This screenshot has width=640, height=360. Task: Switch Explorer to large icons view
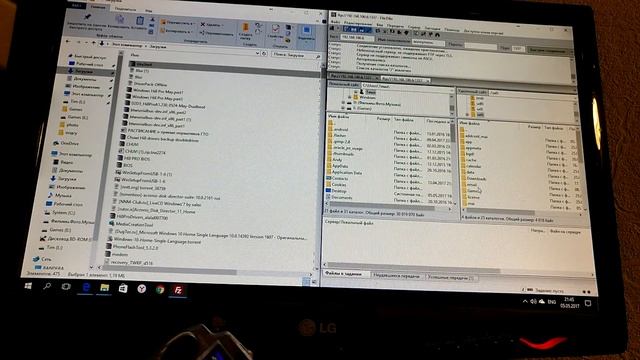coord(314,282)
